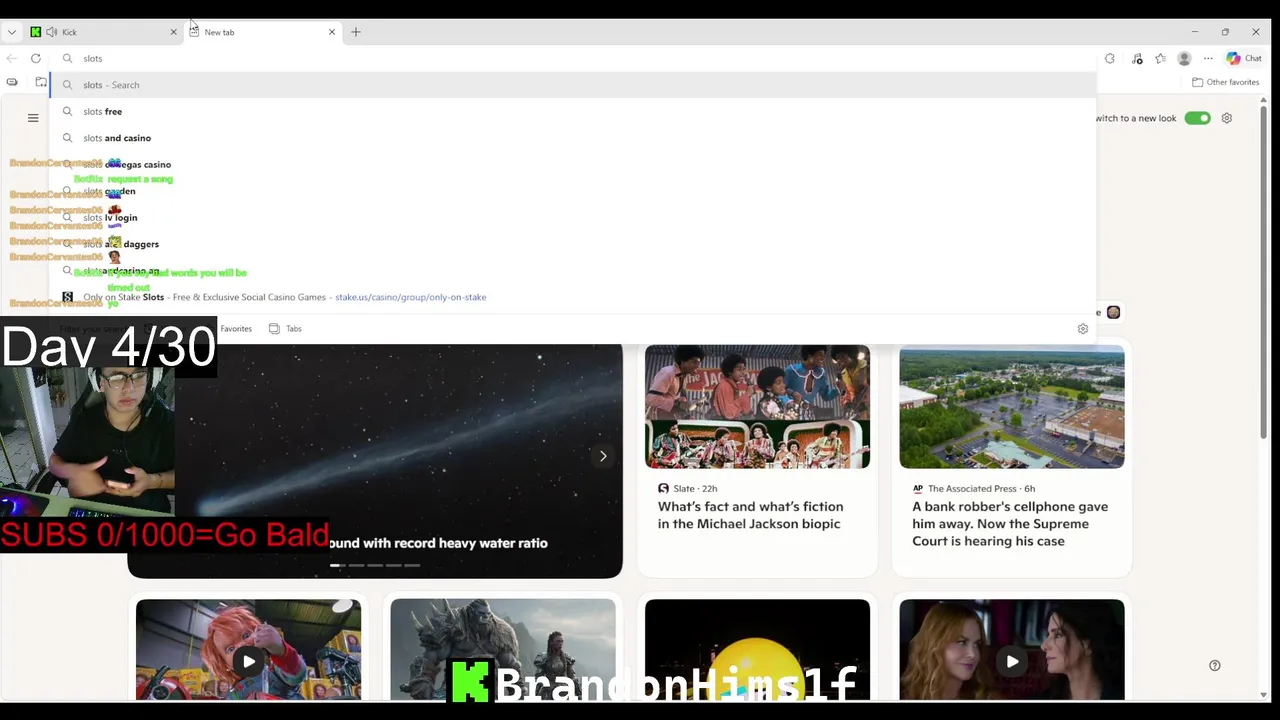Click the add-folder favorites bar icon
This screenshot has height=720, width=1280.
[41, 82]
